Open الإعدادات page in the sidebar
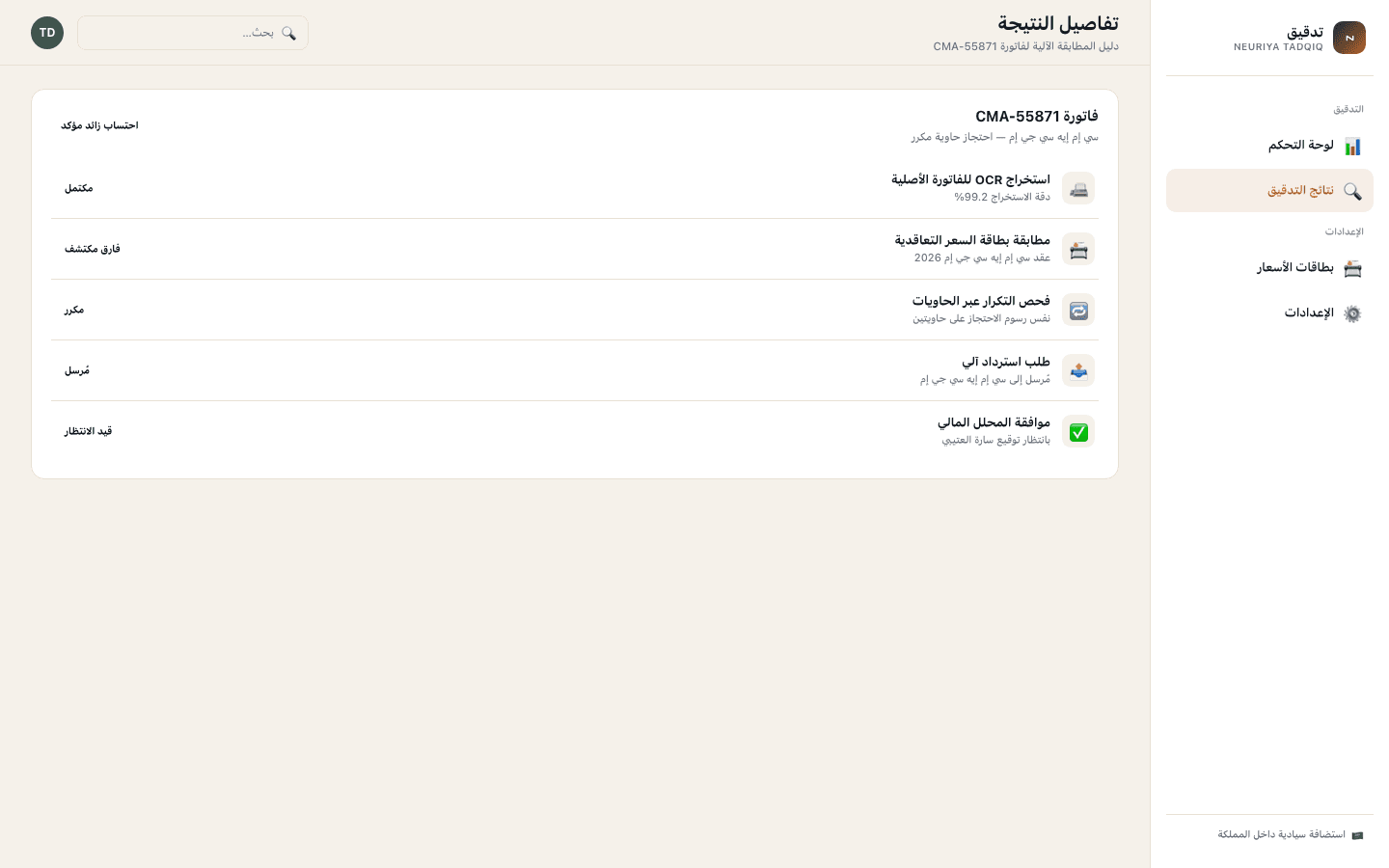The width and height of the screenshot is (1389, 868). click(1269, 313)
